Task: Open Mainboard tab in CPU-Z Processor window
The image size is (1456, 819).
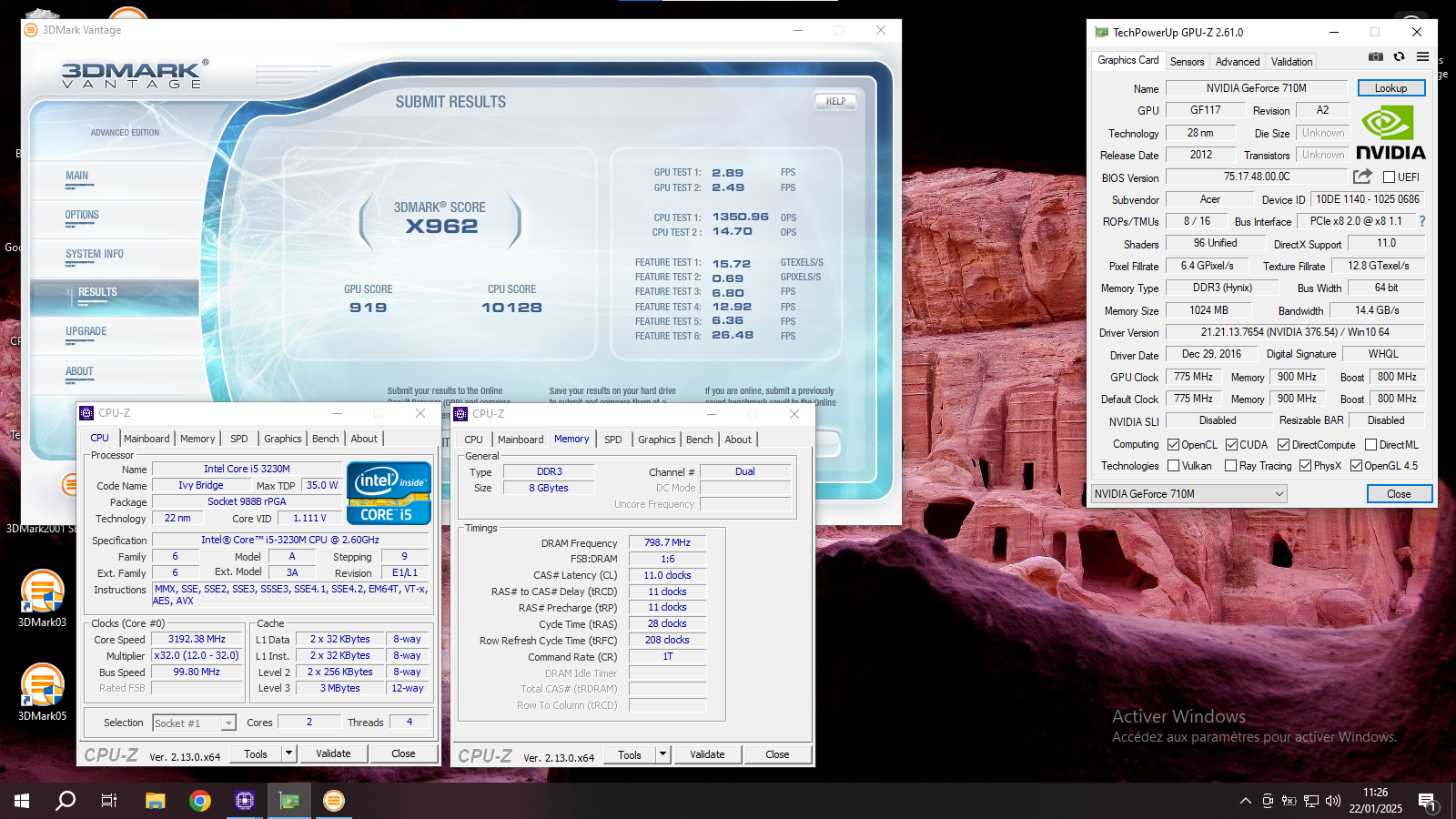Action: pos(147,439)
